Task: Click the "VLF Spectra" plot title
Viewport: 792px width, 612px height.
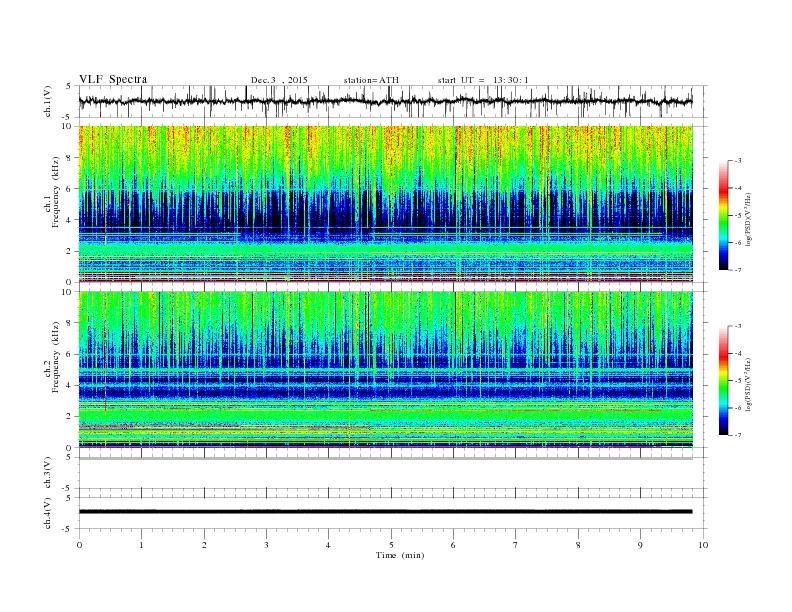Action: pos(113,79)
